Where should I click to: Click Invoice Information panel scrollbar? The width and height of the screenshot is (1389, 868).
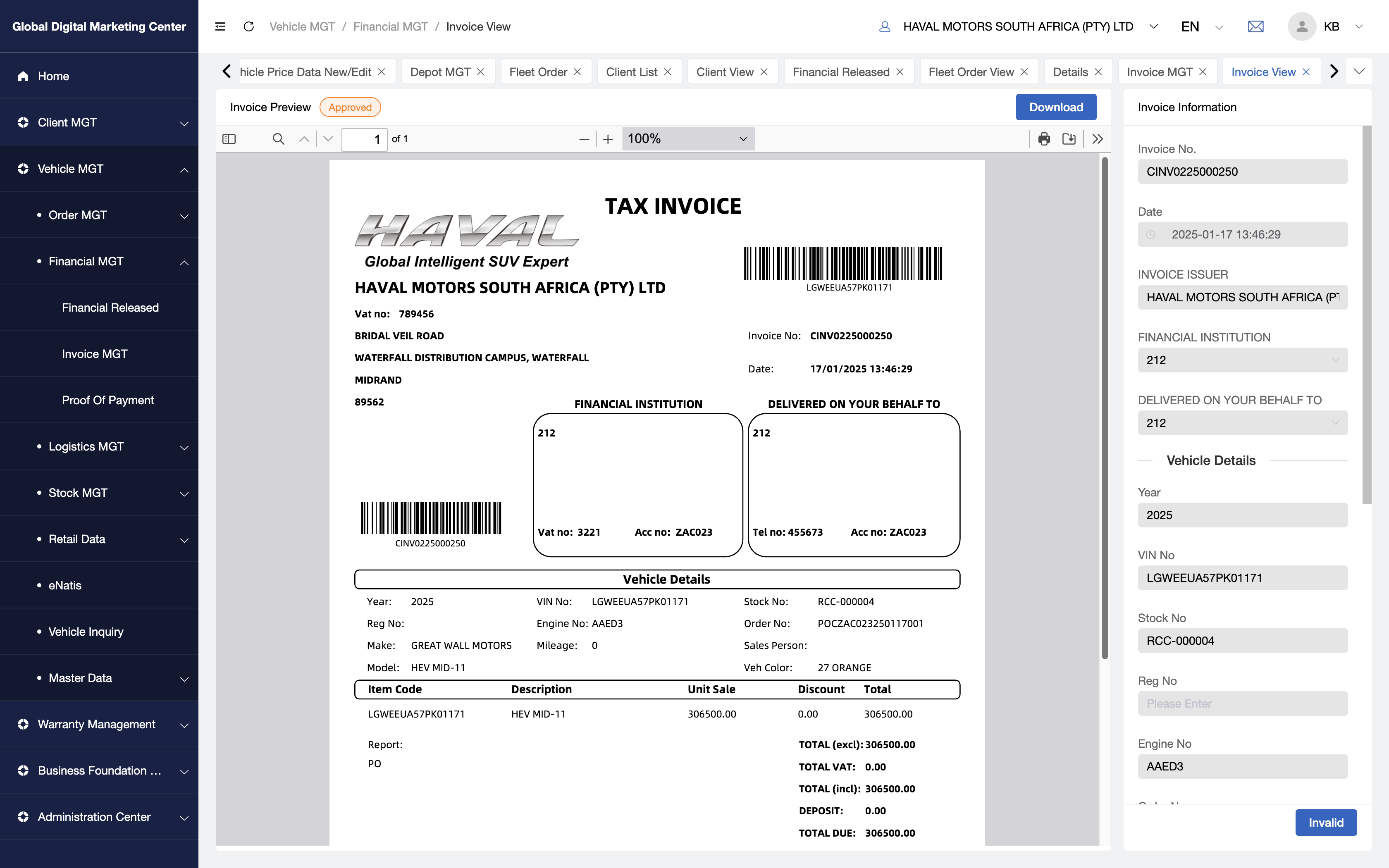pos(1367,315)
